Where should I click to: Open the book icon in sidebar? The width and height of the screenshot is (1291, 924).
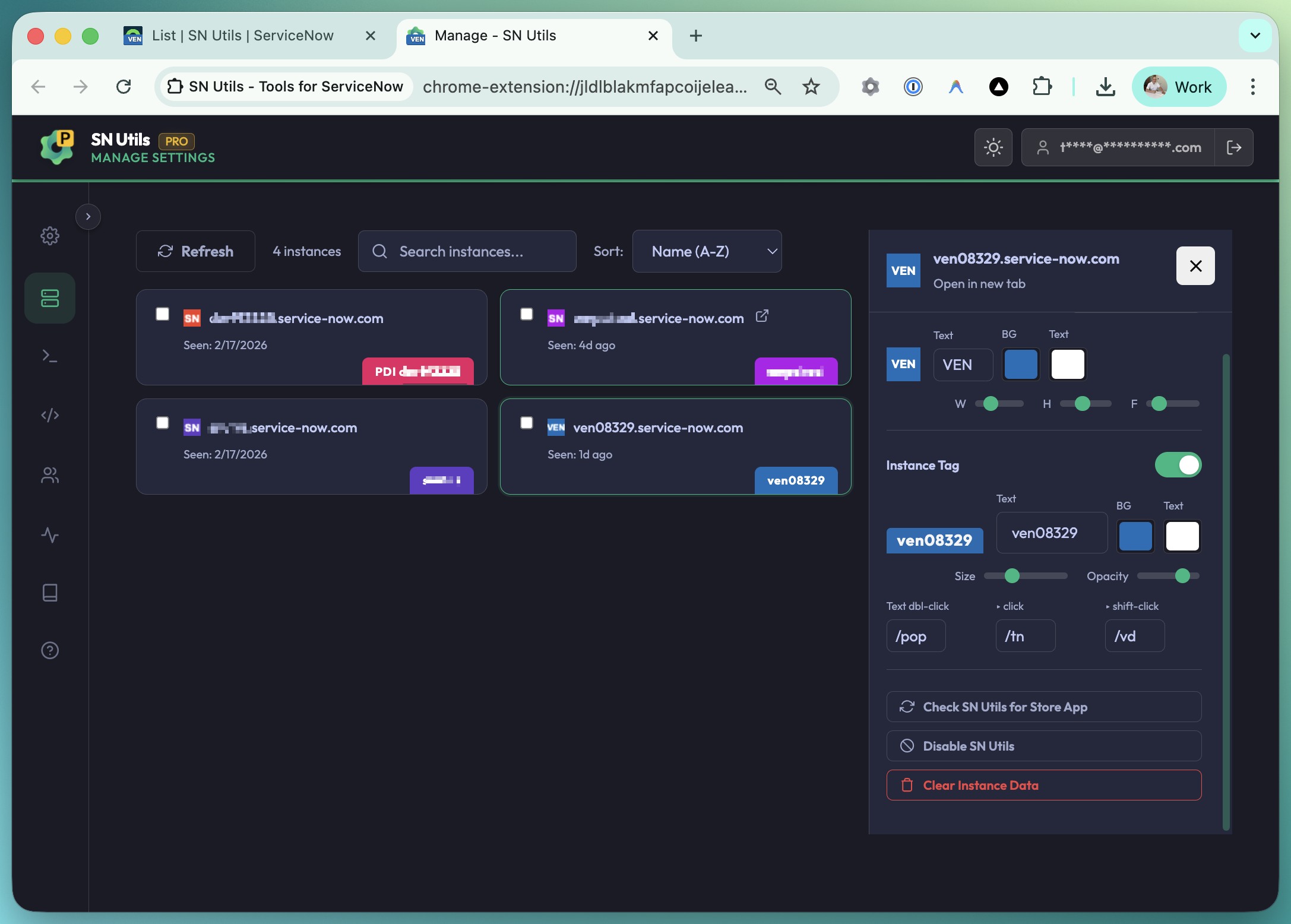click(50, 592)
